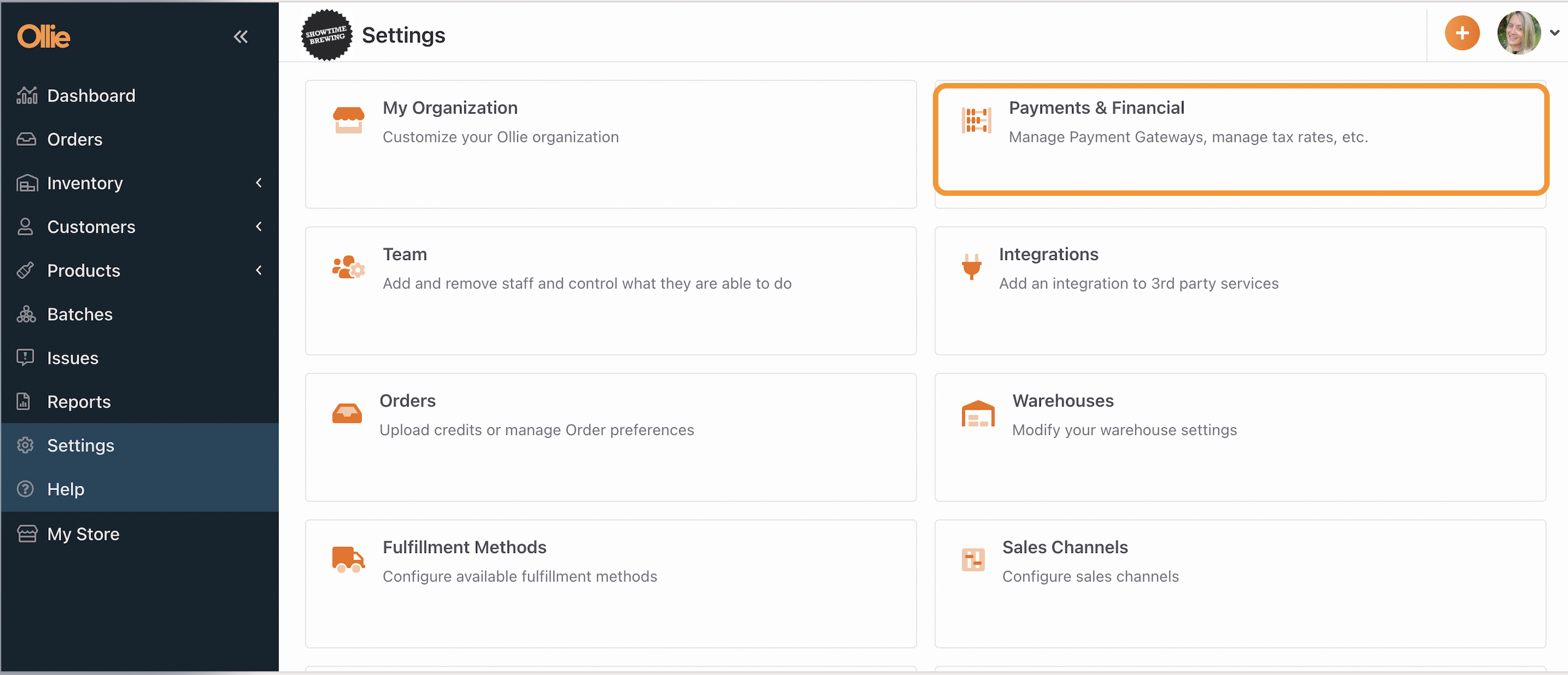Open the Team settings title
The image size is (1568, 675).
coord(405,254)
